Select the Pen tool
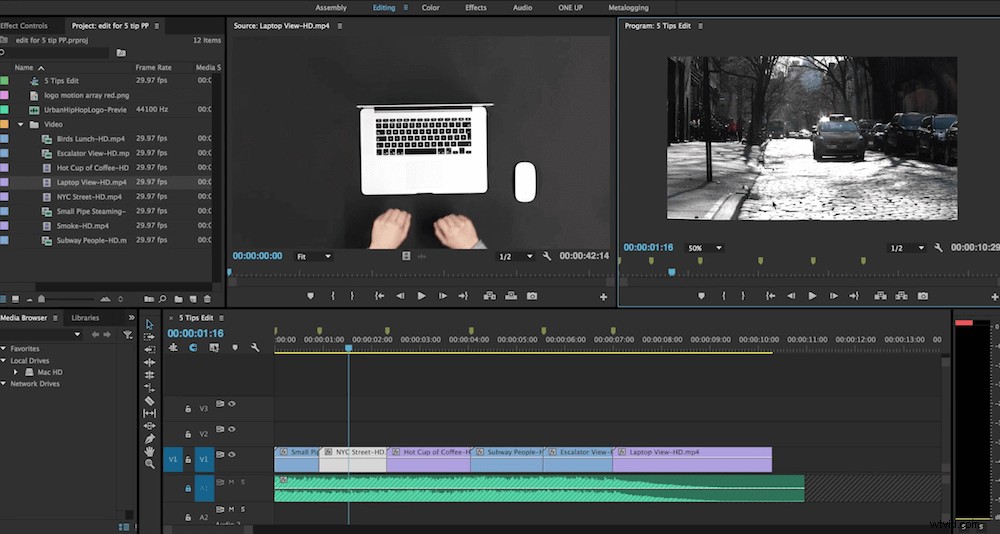The image size is (1000, 534). [149, 439]
